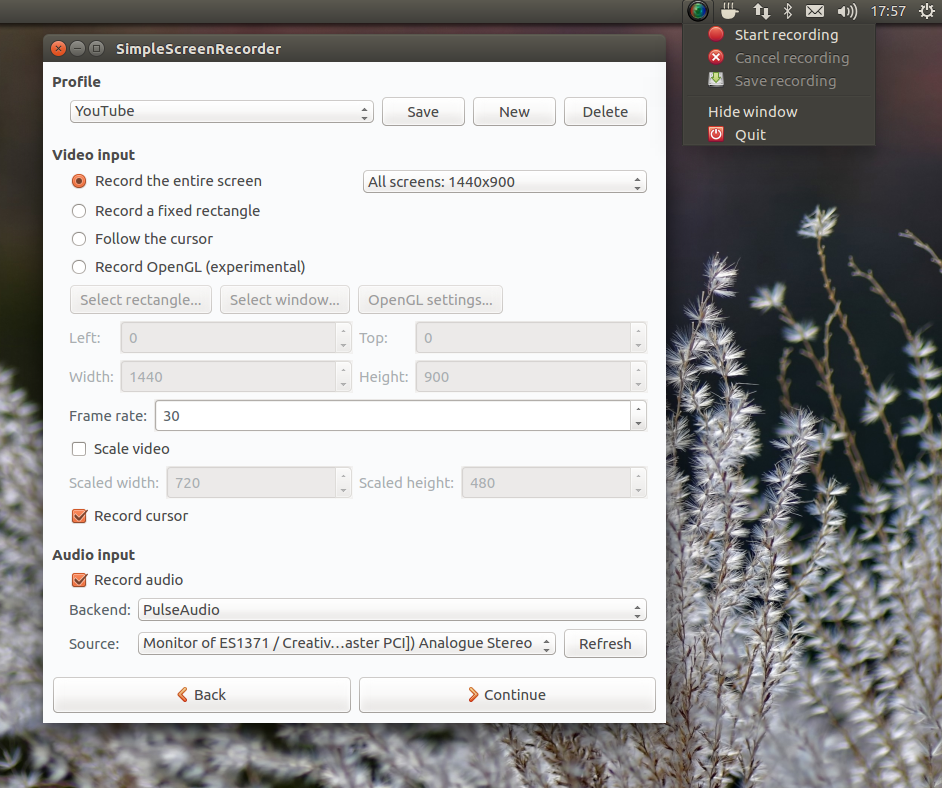The image size is (942, 788).
Task: Uncheck the Record cursor checkbox
Action: [x=79, y=516]
